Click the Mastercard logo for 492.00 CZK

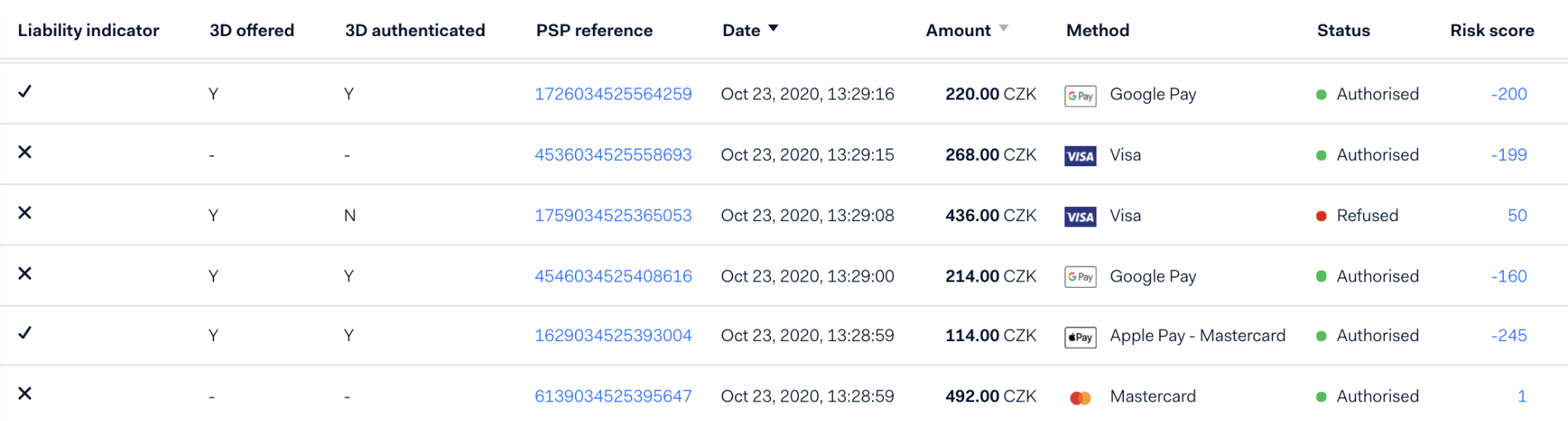1080,397
